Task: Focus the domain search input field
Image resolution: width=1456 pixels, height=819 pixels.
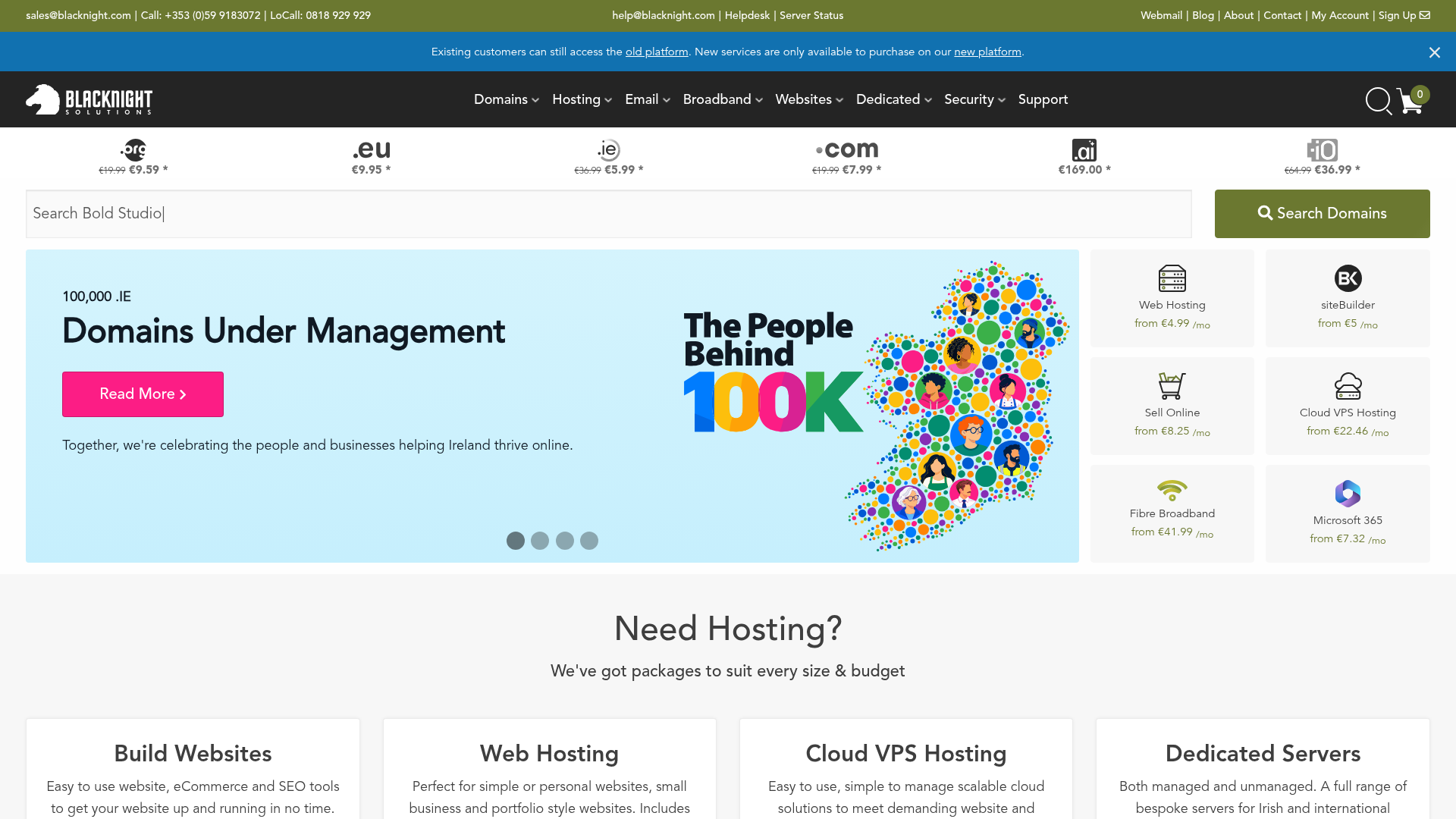Action: pos(609,214)
